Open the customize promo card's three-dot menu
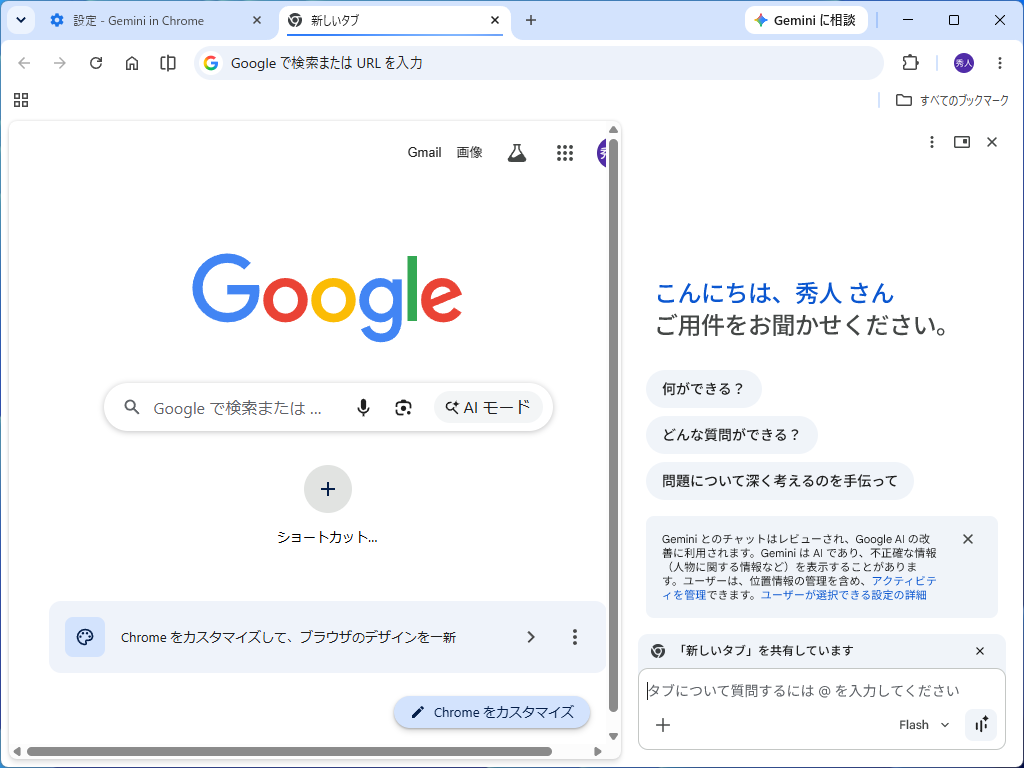The image size is (1024, 768). click(575, 637)
